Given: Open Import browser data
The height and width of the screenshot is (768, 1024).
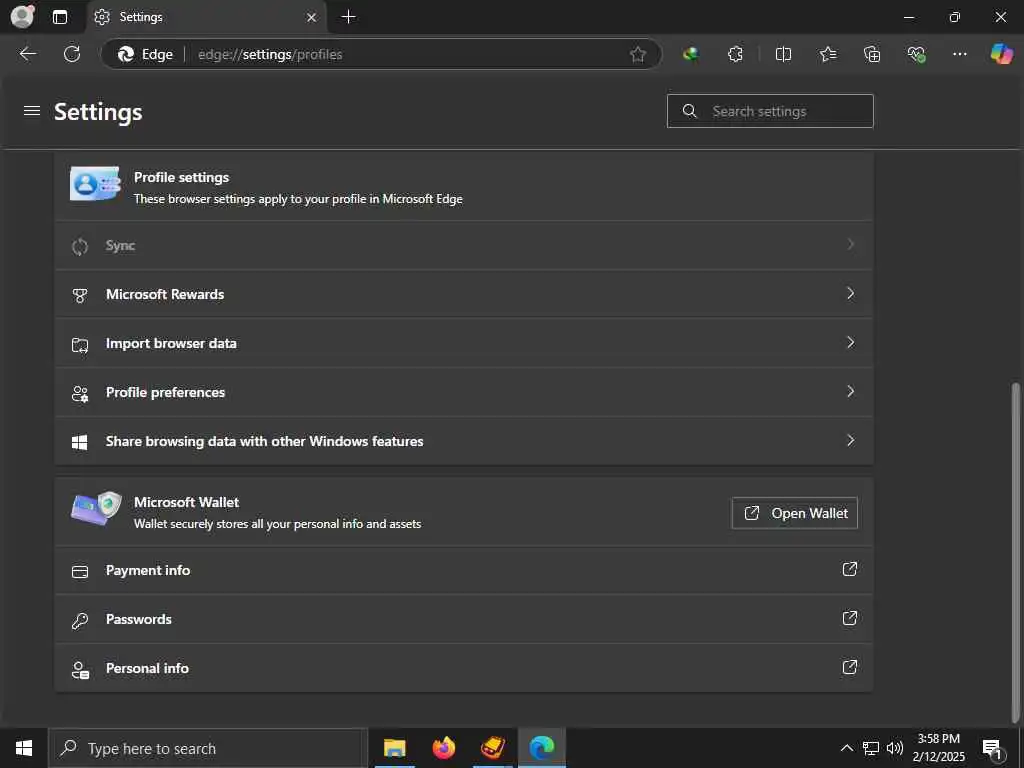Looking at the screenshot, I should (x=464, y=344).
